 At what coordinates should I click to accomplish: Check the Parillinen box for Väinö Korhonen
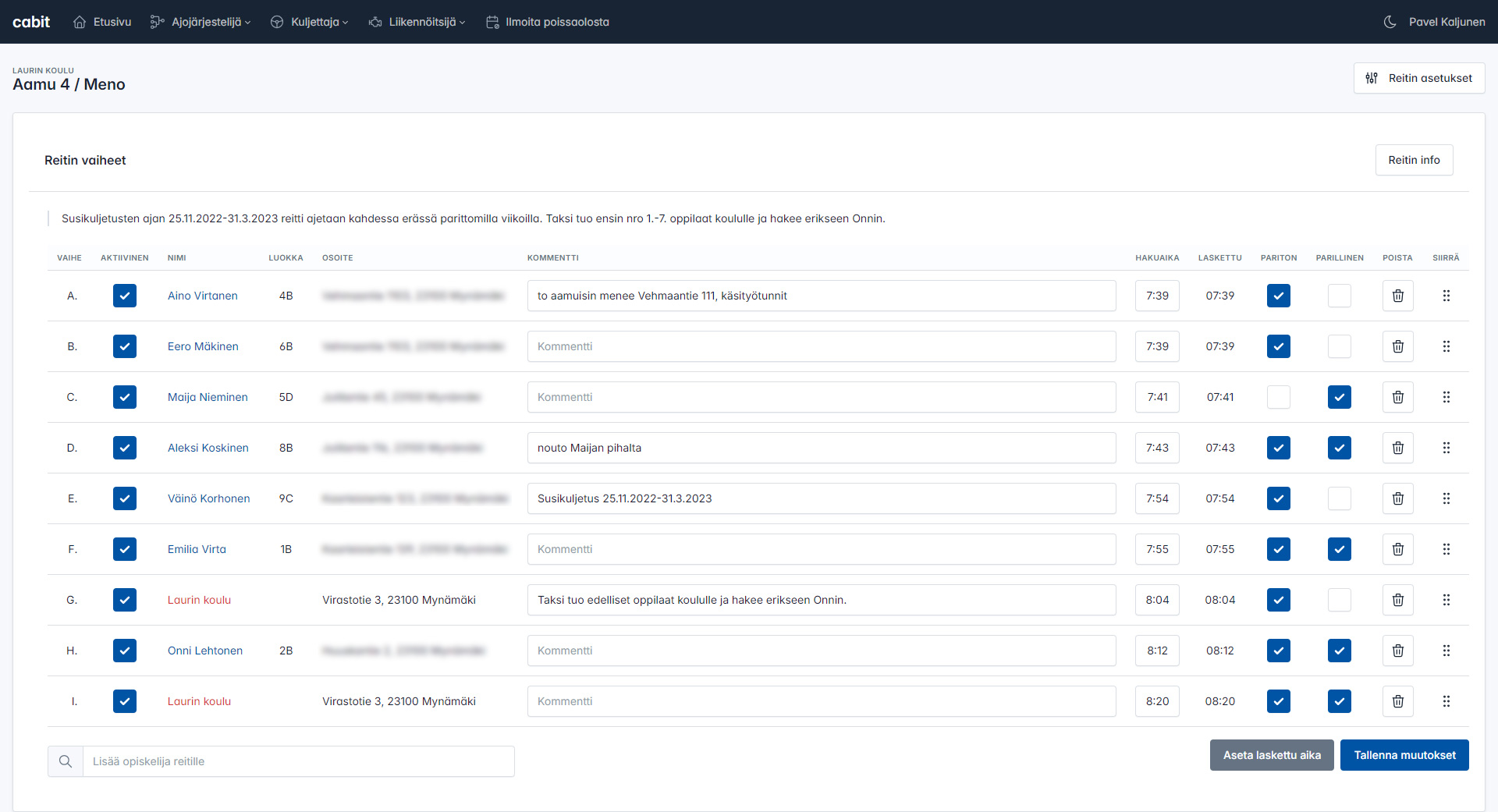point(1339,498)
